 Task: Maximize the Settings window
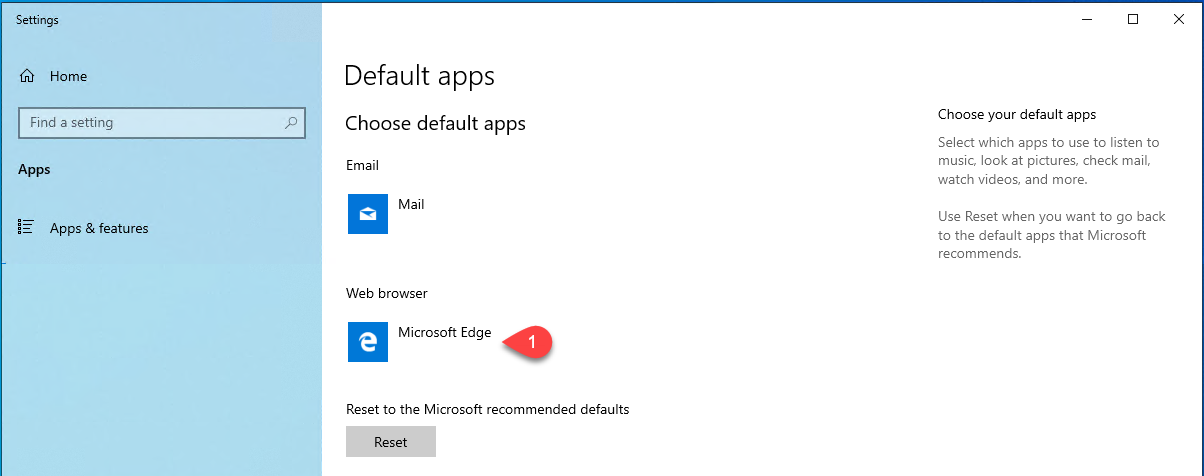(x=1132, y=19)
